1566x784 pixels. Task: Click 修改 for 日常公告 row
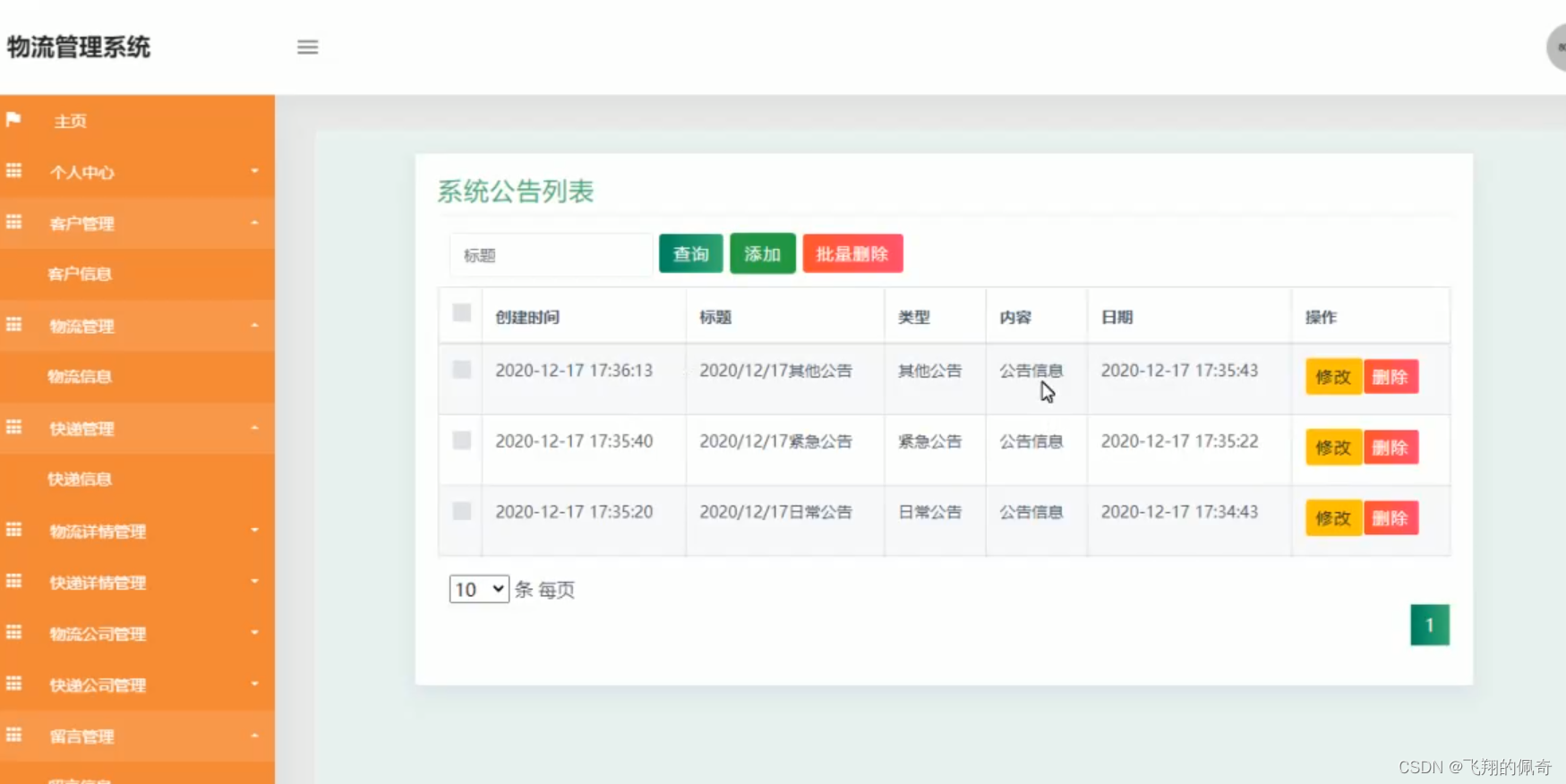(x=1333, y=518)
